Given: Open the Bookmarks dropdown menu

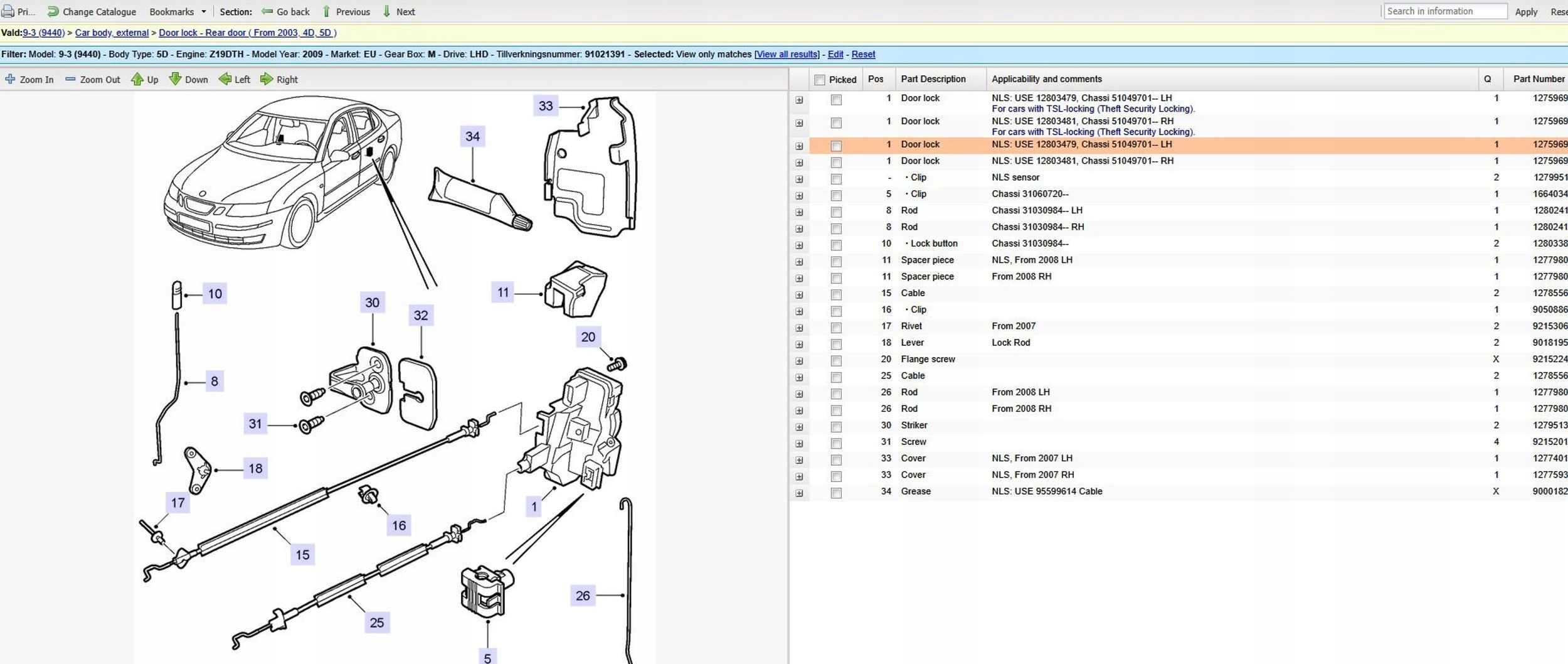Looking at the screenshot, I should pyautogui.click(x=177, y=11).
